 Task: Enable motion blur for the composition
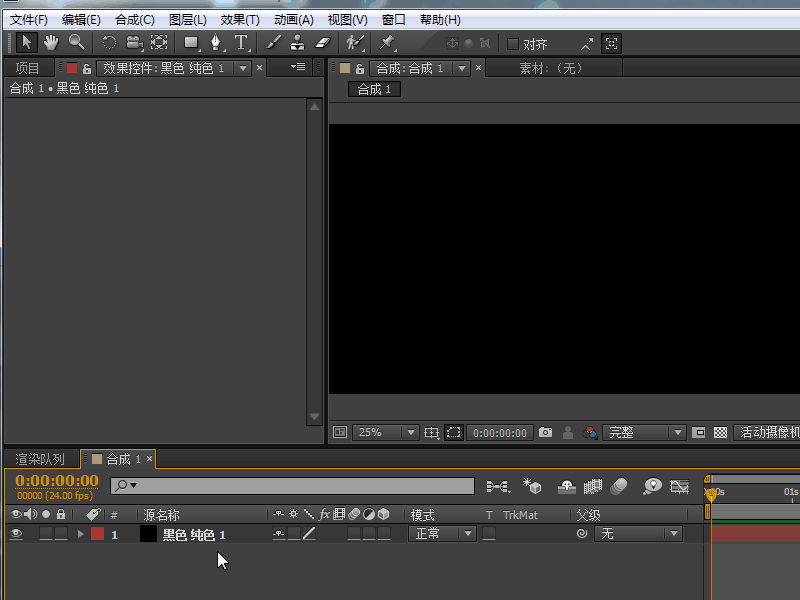[x=619, y=486]
